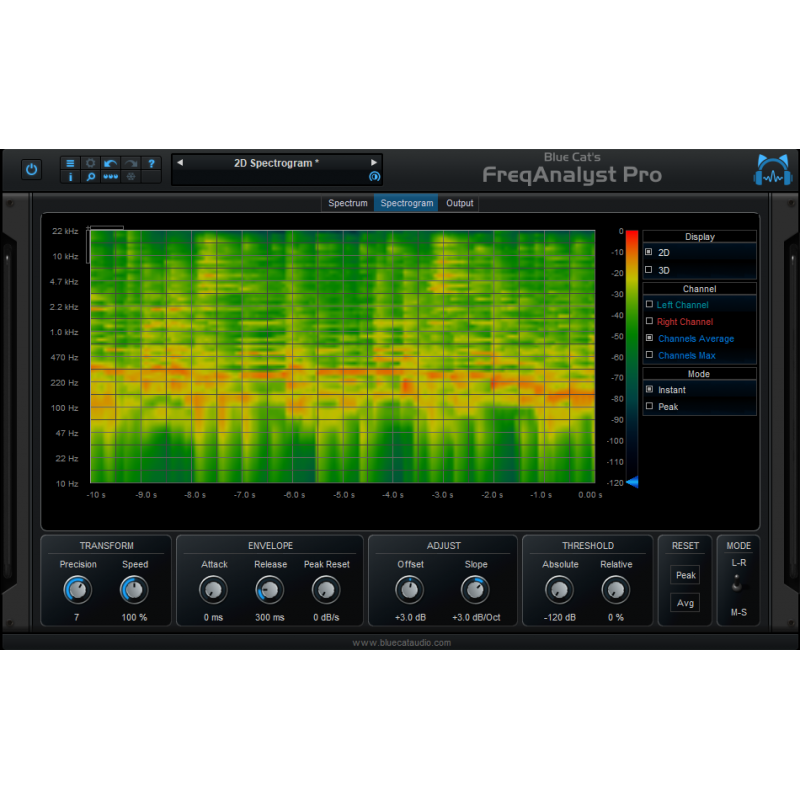800x800 pixels.
Task: Toggle the plugin power button
Action: [x=31, y=168]
